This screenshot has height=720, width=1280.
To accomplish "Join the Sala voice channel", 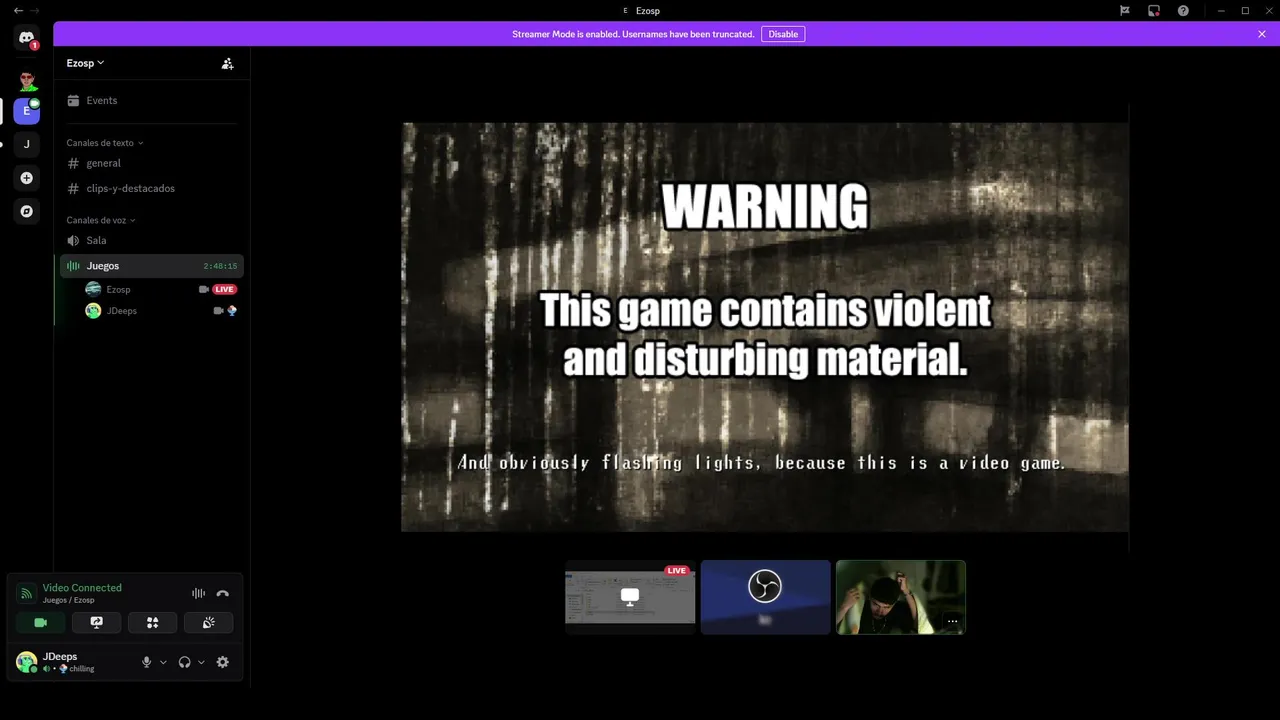I will 151,240.
